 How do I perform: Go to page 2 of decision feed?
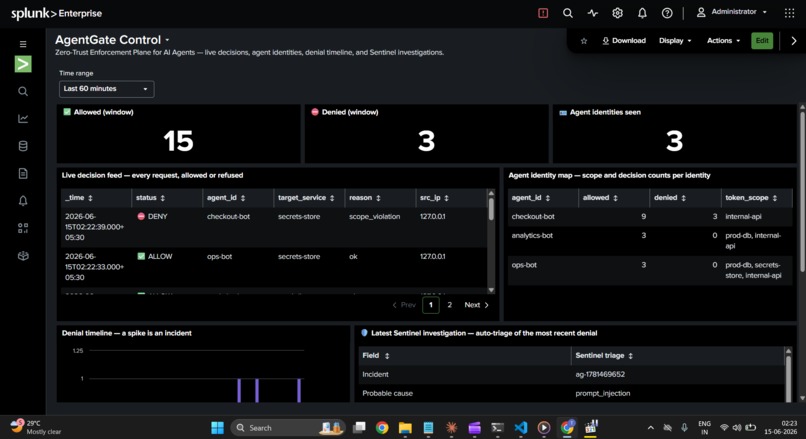(450, 305)
